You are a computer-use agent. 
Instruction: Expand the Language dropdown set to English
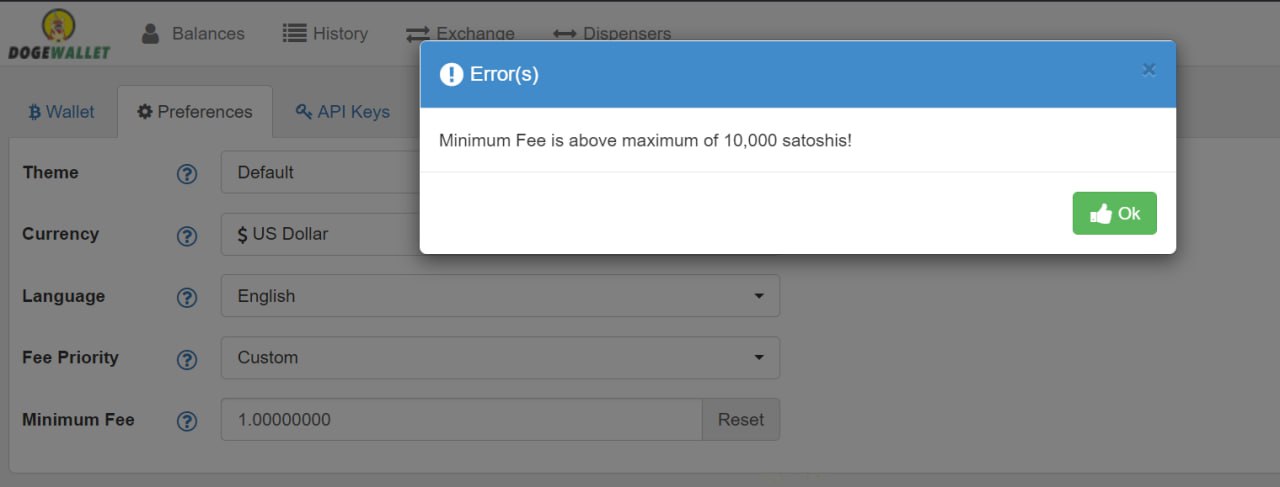click(x=500, y=296)
